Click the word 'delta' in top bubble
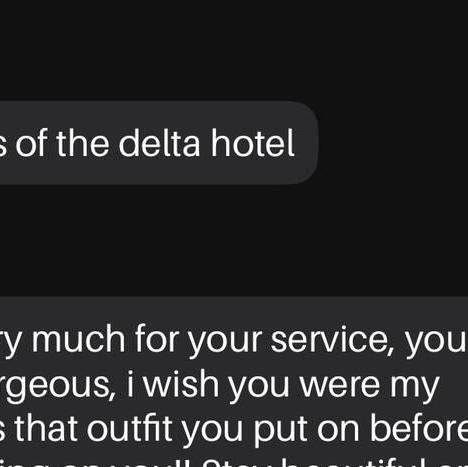This screenshot has width=468, height=467. [x=159, y=143]
